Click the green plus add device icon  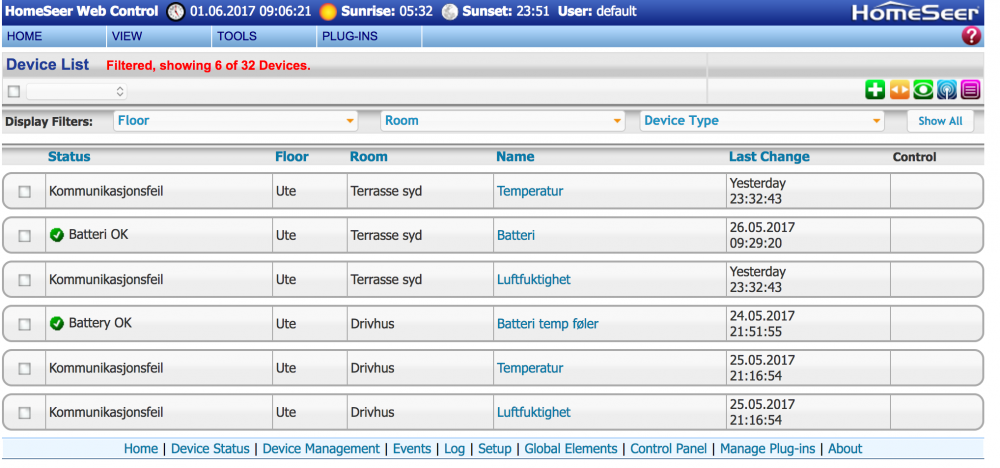tap(875, 90)
